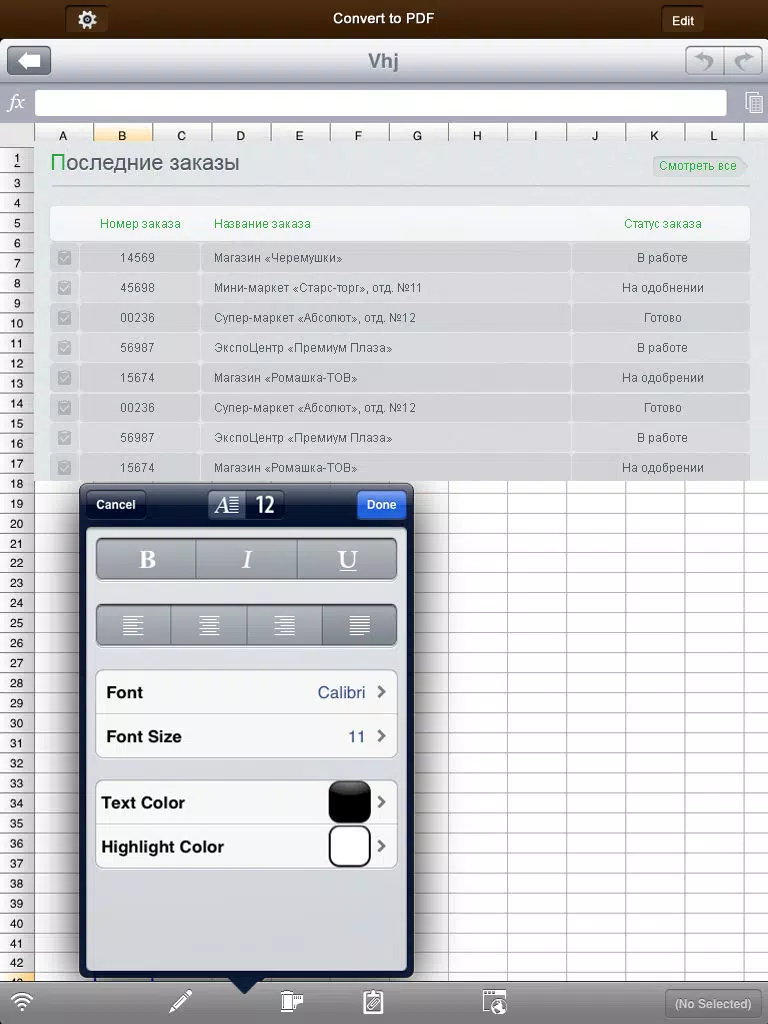Toggle Bold formatting
Viewport: 768px width, 1024px height.
click(147, 560)
